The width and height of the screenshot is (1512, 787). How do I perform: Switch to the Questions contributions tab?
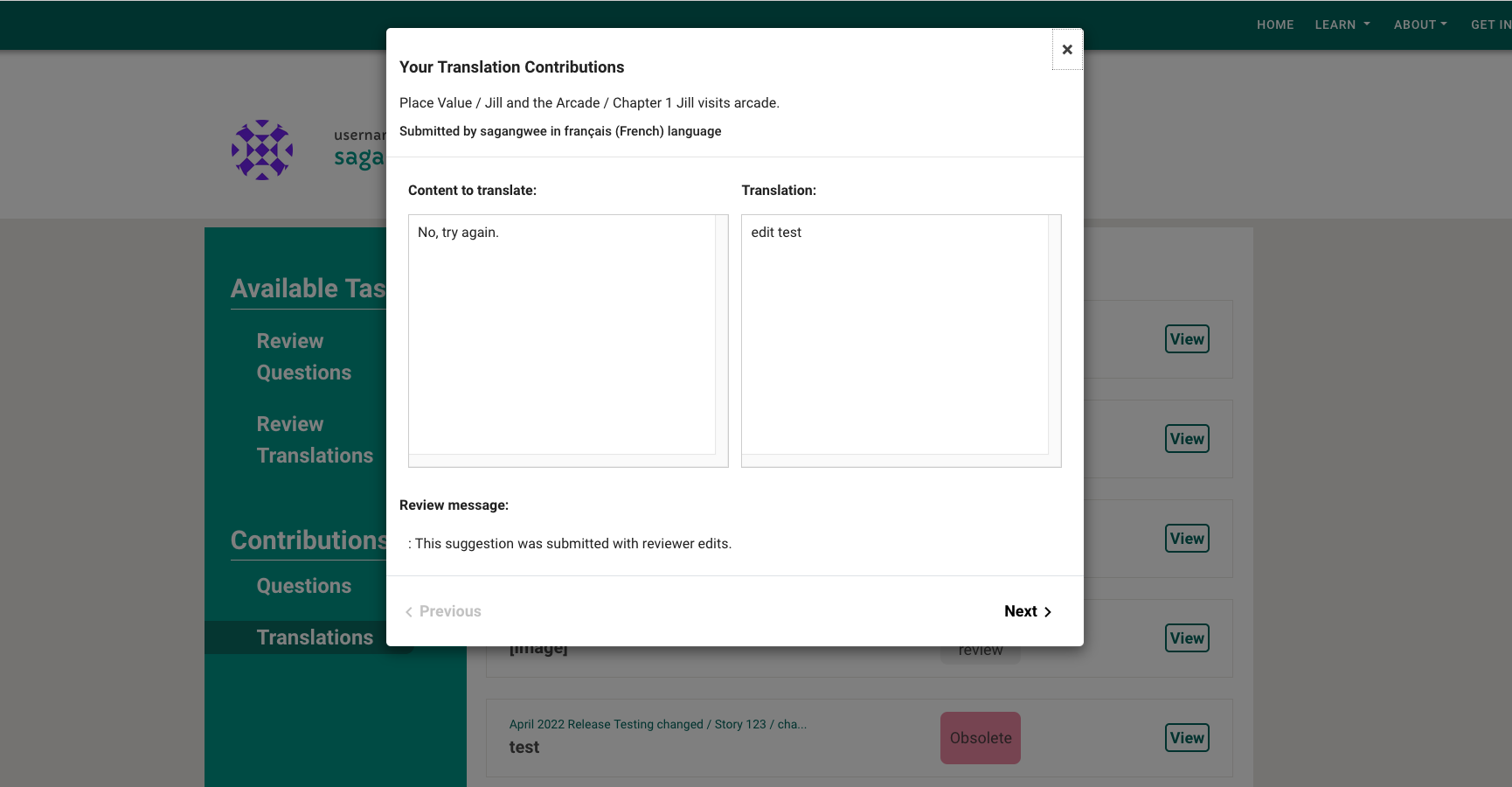[x=303, y=585]
